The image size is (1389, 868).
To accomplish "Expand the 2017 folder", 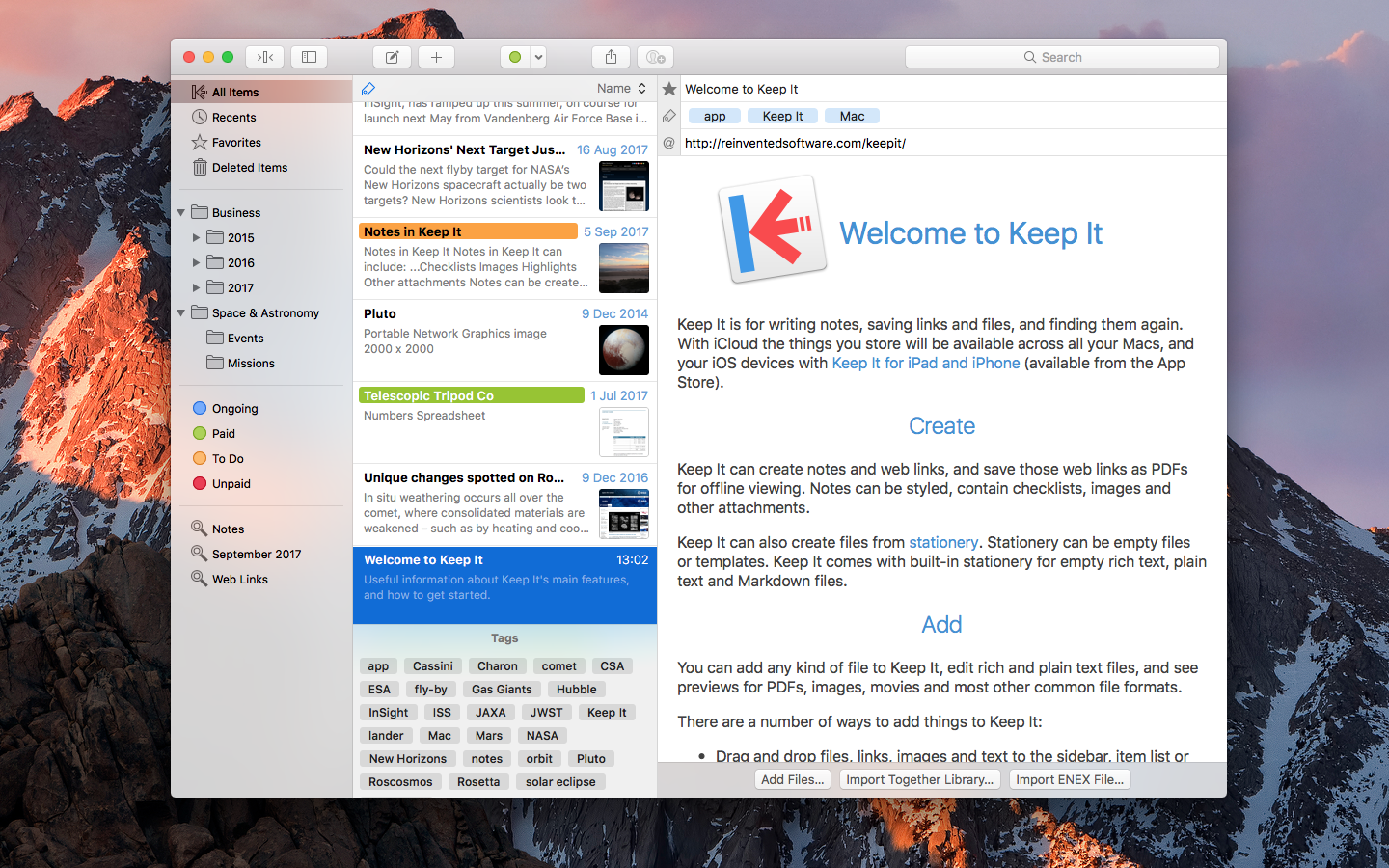I will [x=196, y=287].
